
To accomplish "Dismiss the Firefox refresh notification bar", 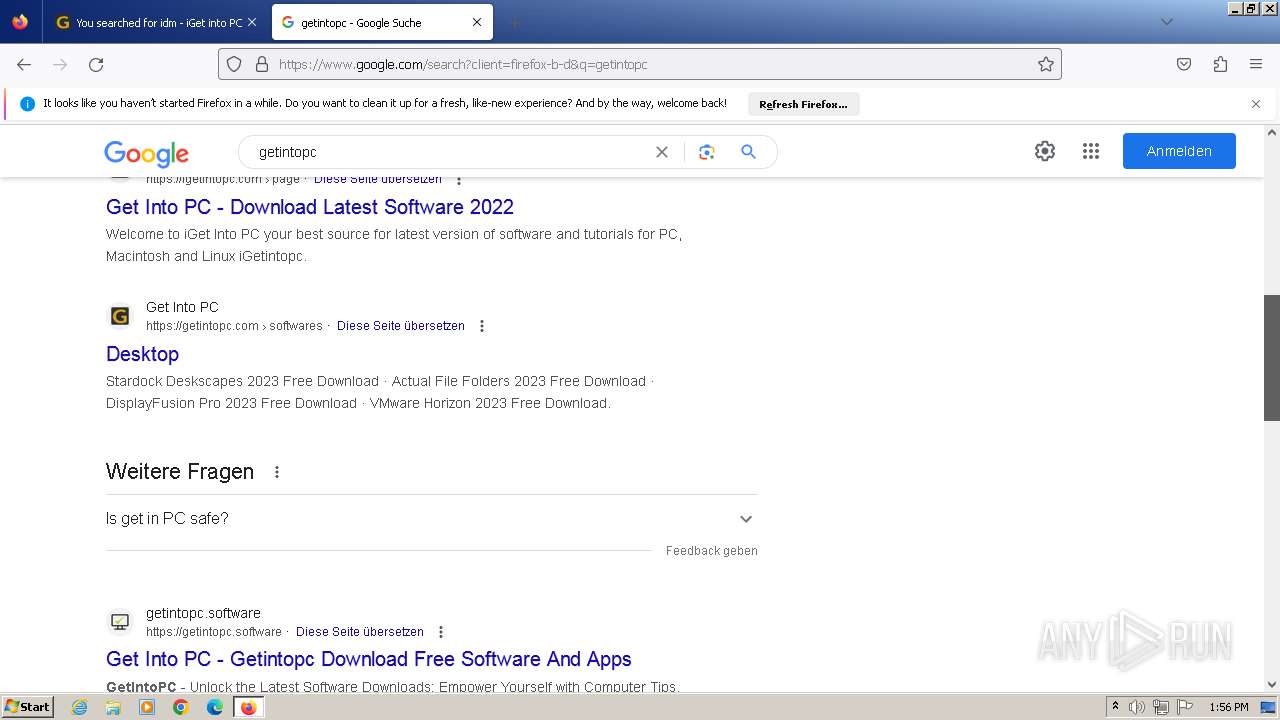I will pos(1256,104).
